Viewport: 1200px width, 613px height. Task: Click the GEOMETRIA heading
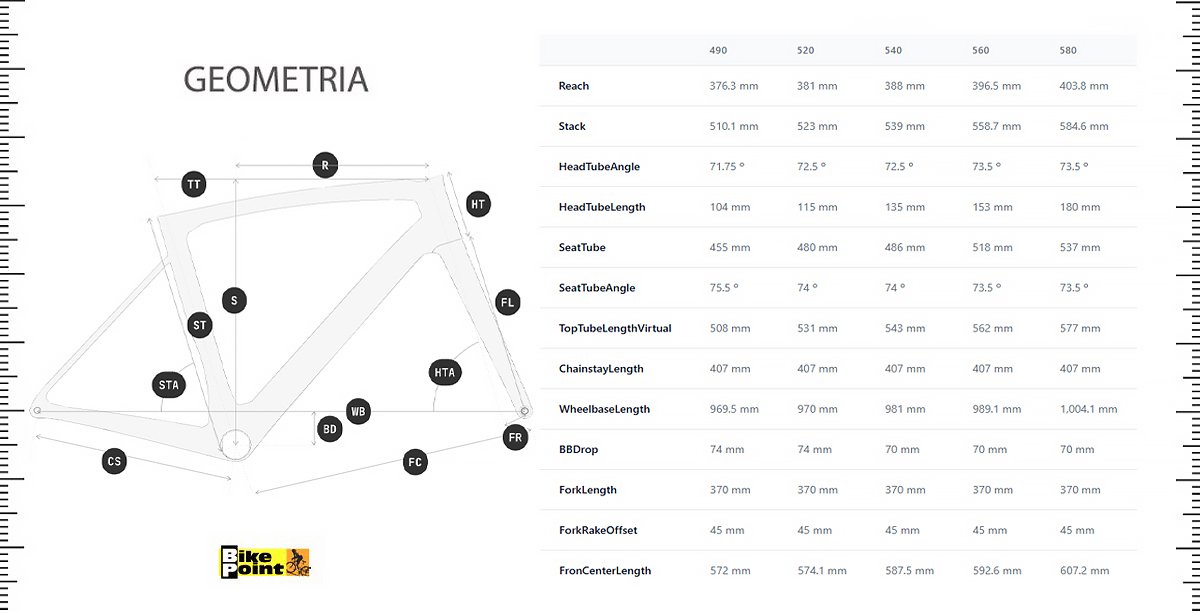(x=276, y=81)
